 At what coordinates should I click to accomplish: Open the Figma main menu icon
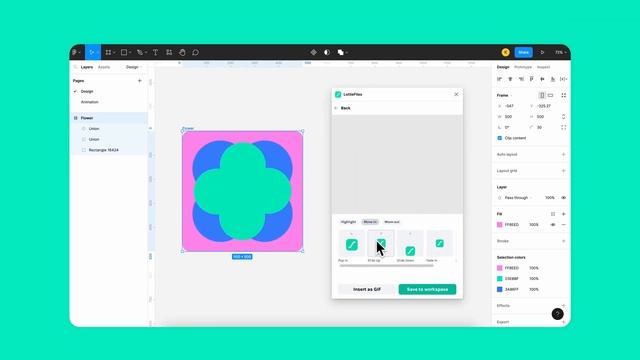tap(74, 52)
